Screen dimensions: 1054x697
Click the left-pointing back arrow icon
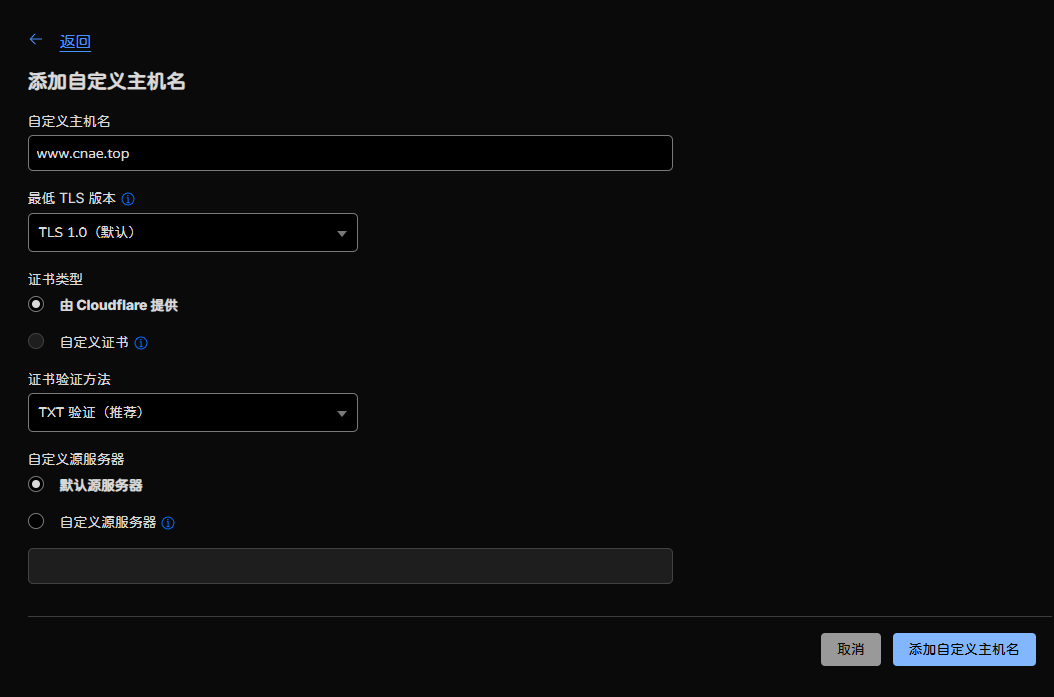pyautogui.click(x=36, y=40)
